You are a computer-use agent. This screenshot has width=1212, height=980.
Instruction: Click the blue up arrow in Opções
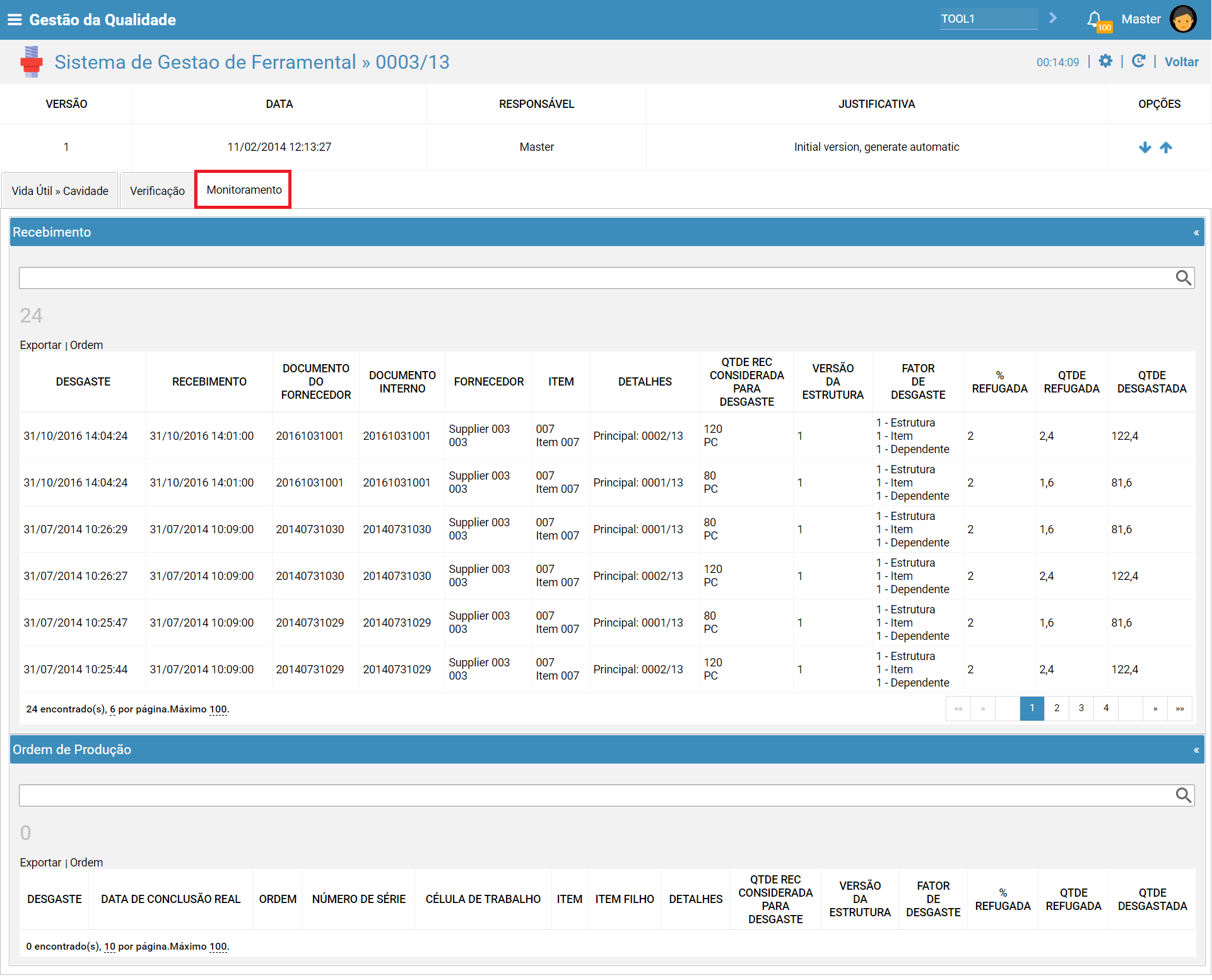point(1166,147)
